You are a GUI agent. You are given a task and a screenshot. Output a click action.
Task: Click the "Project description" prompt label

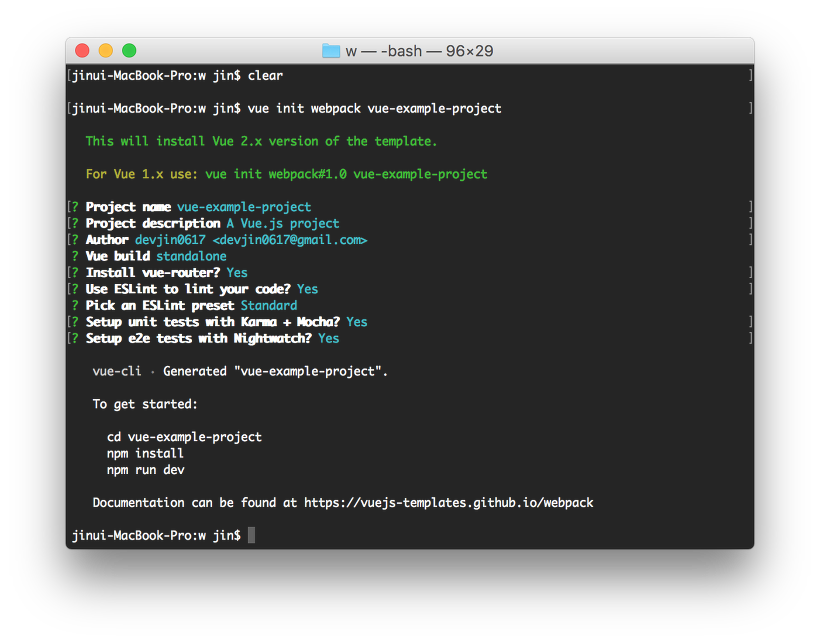(153, 223)
